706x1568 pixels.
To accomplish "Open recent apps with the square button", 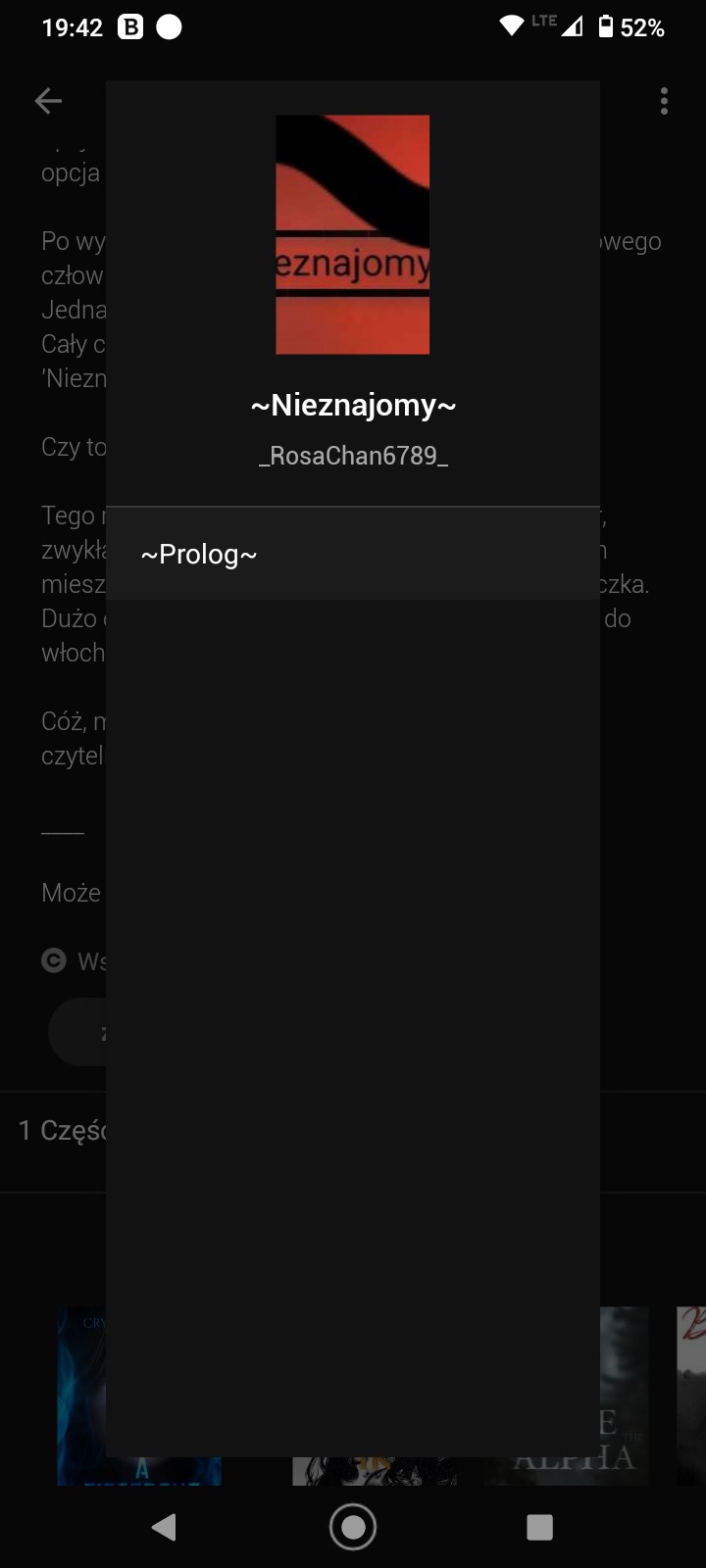I will click(539, 1527).
